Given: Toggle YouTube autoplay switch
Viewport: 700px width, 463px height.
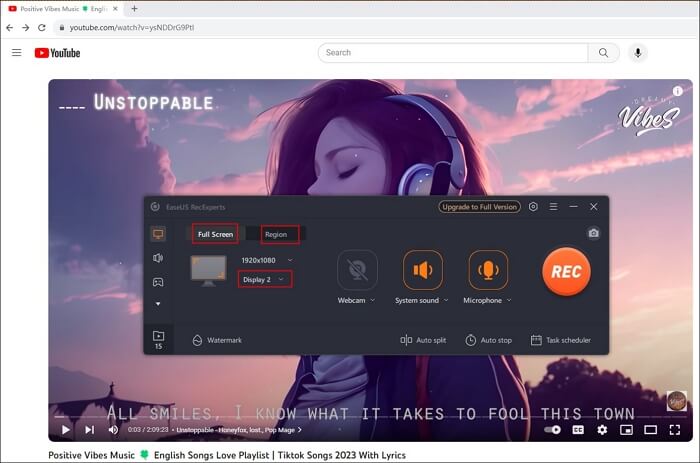Looking at the screenshot, I should click(x=553, y=430).
